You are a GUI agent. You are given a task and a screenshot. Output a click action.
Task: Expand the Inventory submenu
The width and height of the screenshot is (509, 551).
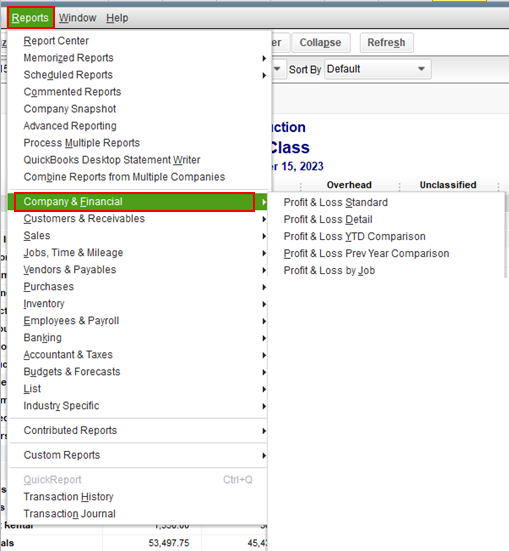137,304
